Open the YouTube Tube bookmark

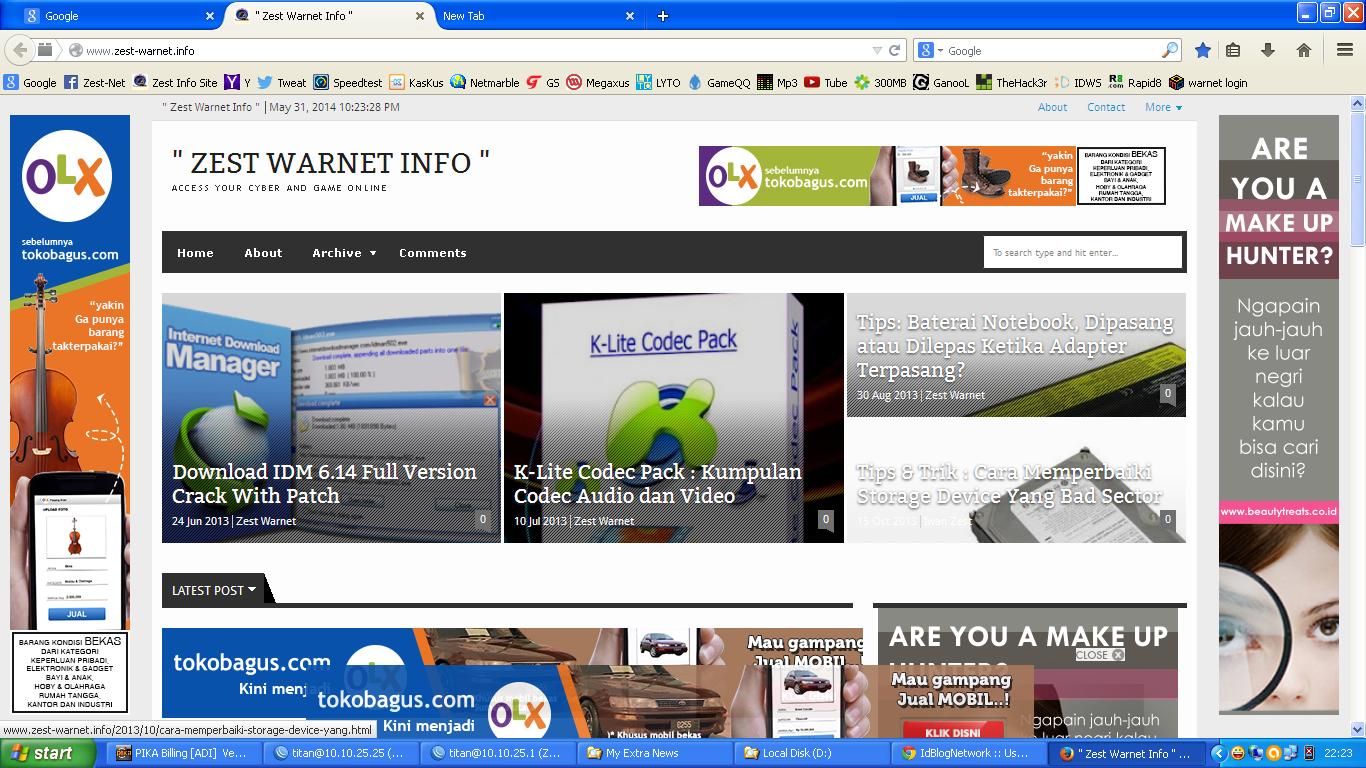[x=826, y=83]
